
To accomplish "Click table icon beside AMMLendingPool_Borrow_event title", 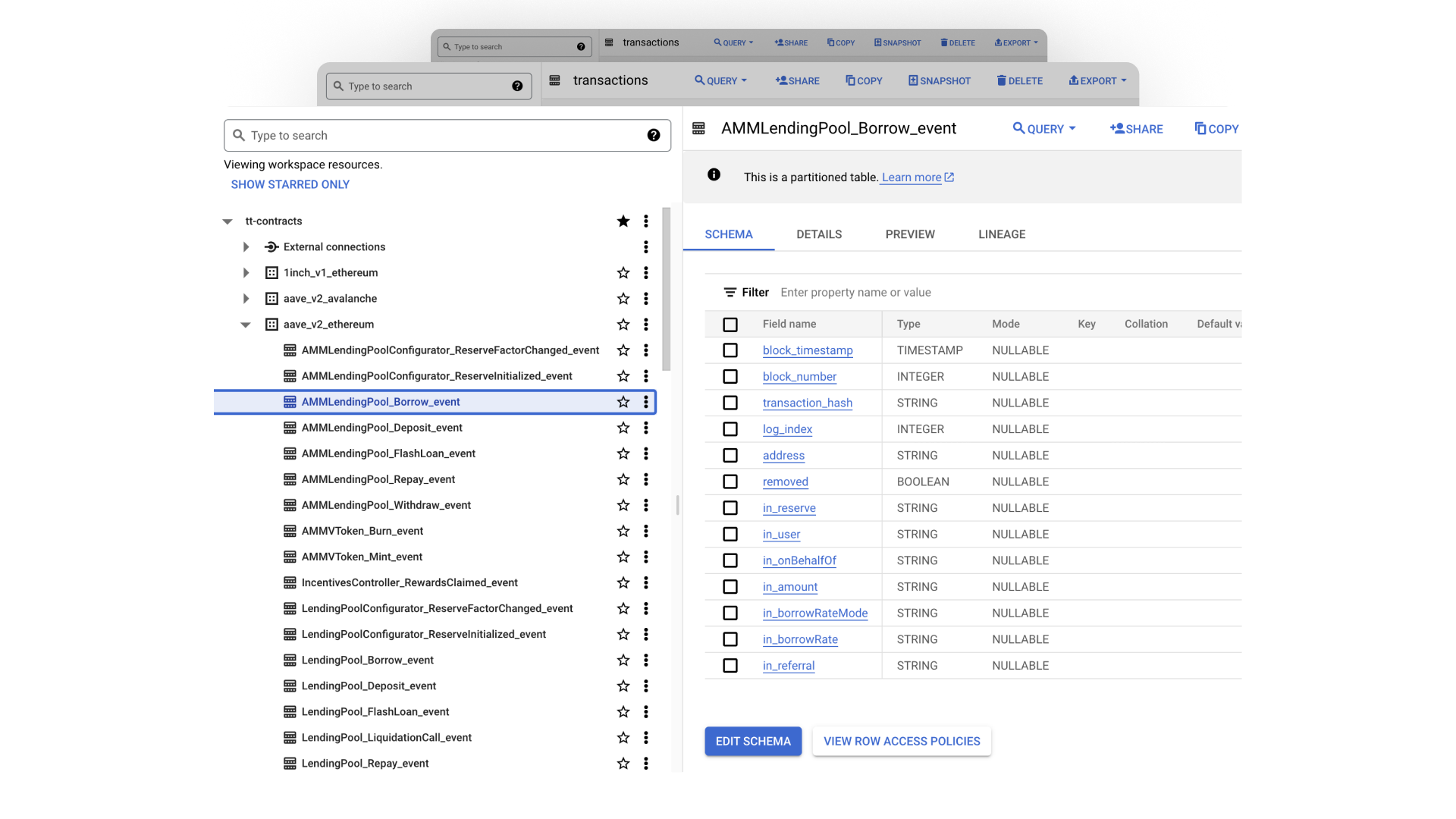I will click(x=699, y=129).
